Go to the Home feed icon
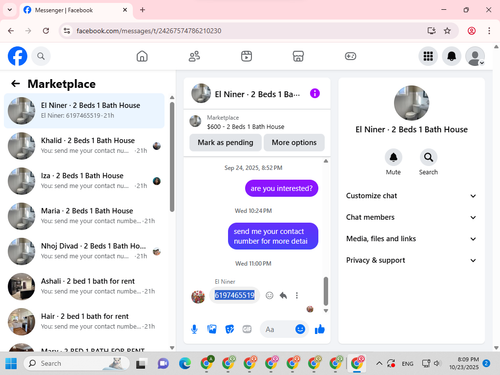 pos(142,56)
